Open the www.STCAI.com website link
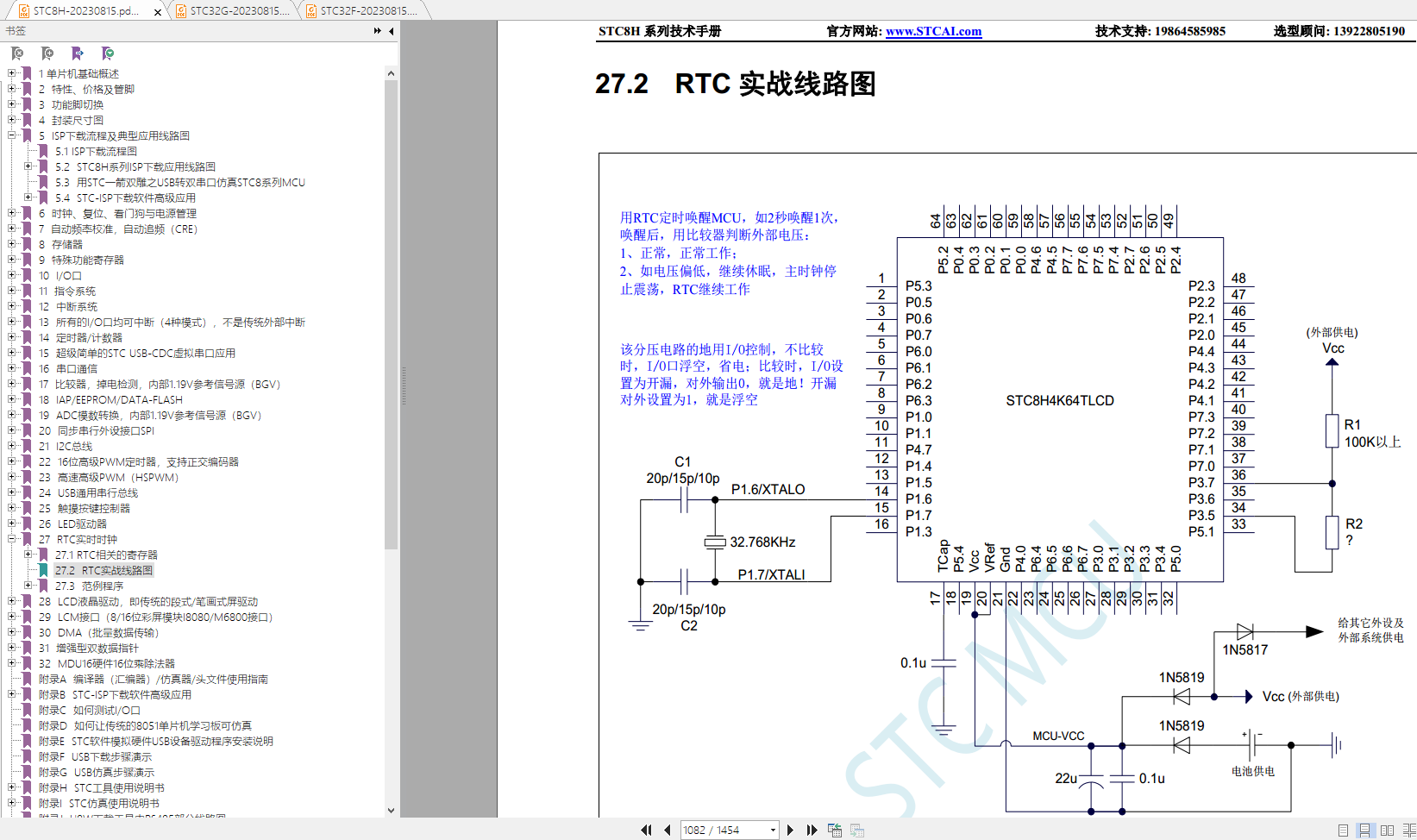Screen dimensions: 1417x840 pyautogui.click(x=933, y=31)
